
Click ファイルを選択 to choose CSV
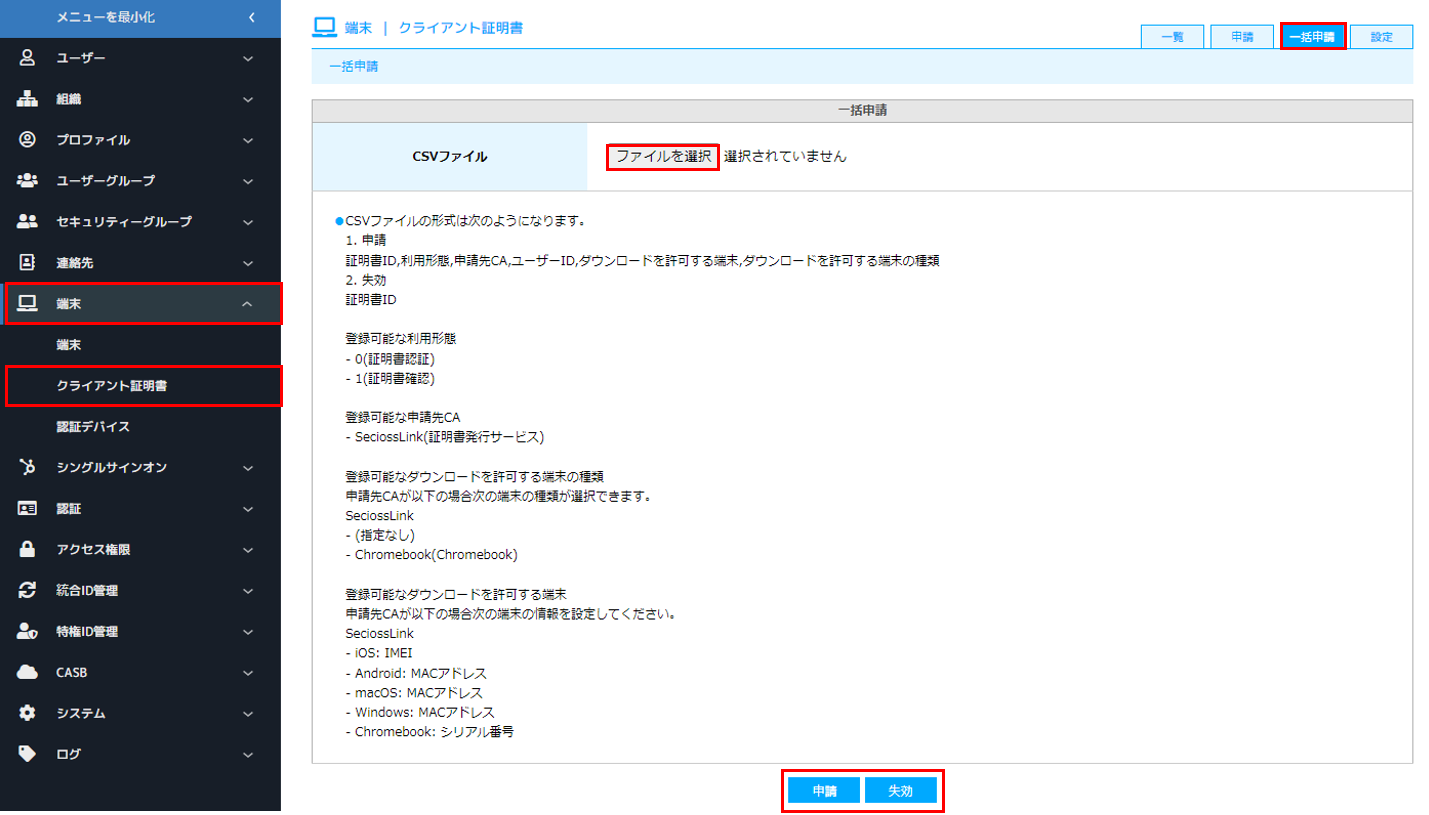click(x=663, y=157)
